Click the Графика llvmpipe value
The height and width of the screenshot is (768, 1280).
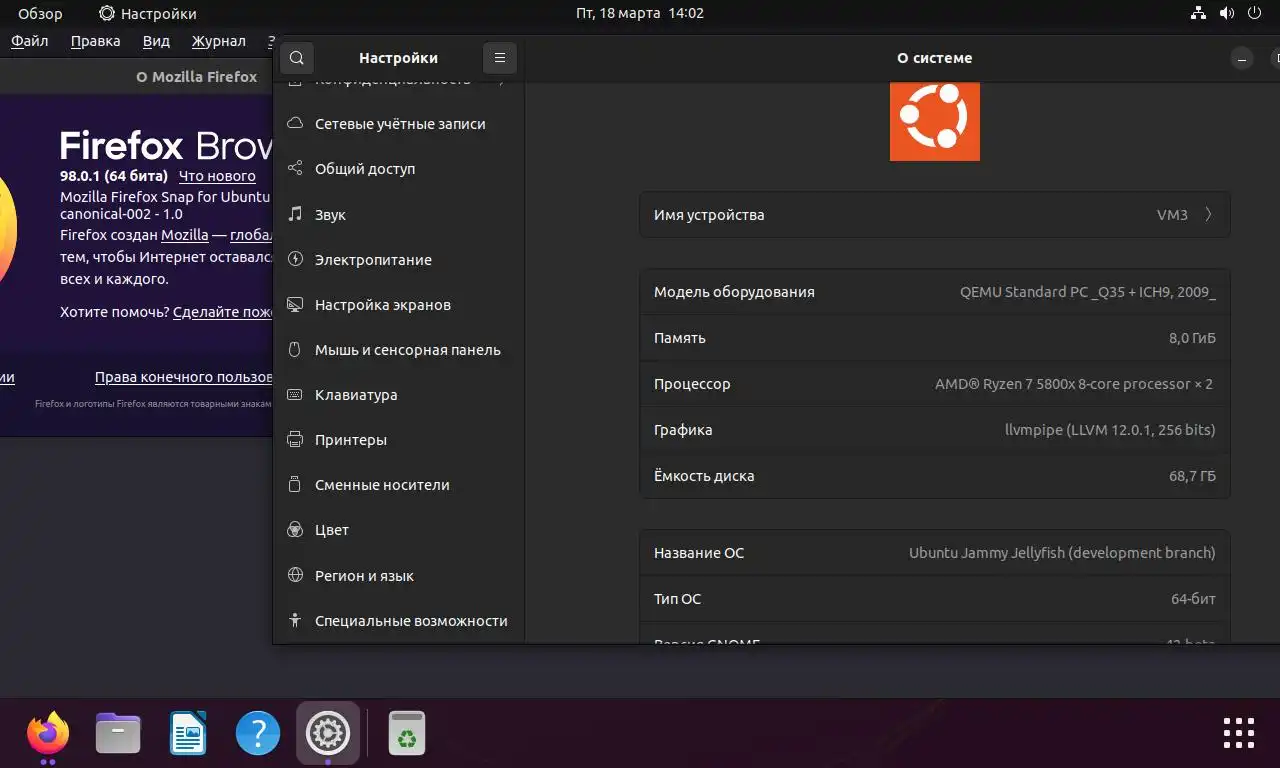point(1110,430)
